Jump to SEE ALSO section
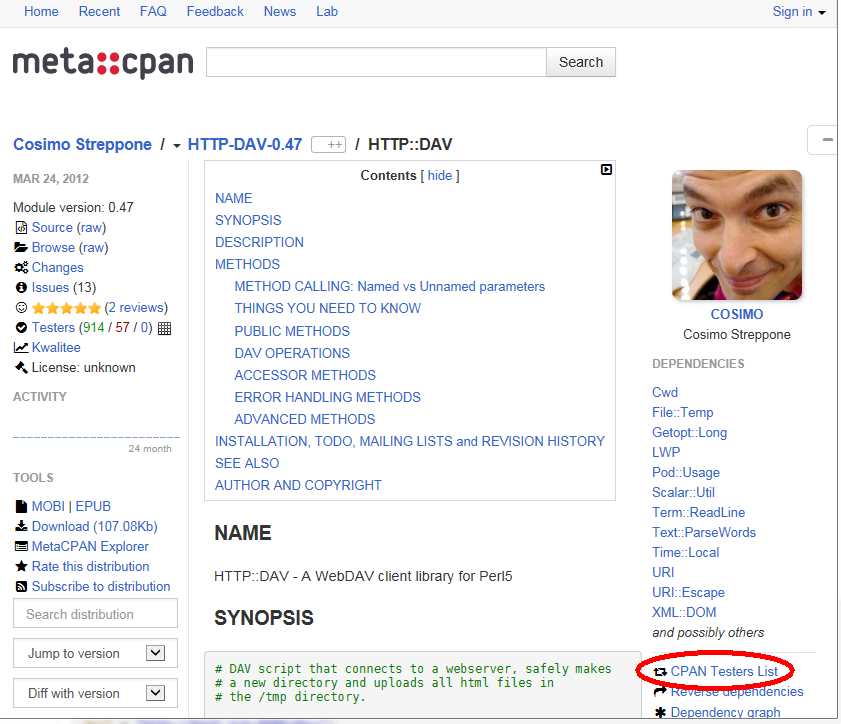 pos(247,463)
